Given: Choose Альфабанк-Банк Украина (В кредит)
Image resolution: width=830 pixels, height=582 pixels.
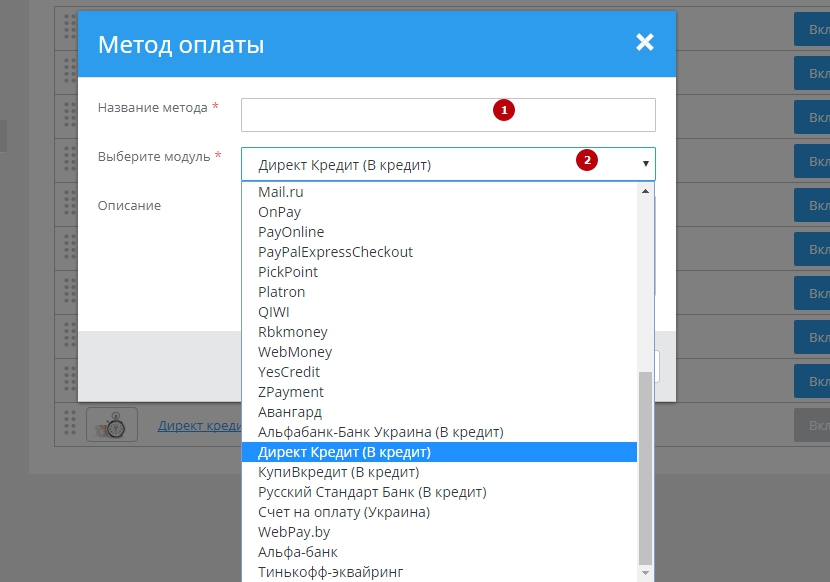Looking at the screenshot, I should click(439, 432).
